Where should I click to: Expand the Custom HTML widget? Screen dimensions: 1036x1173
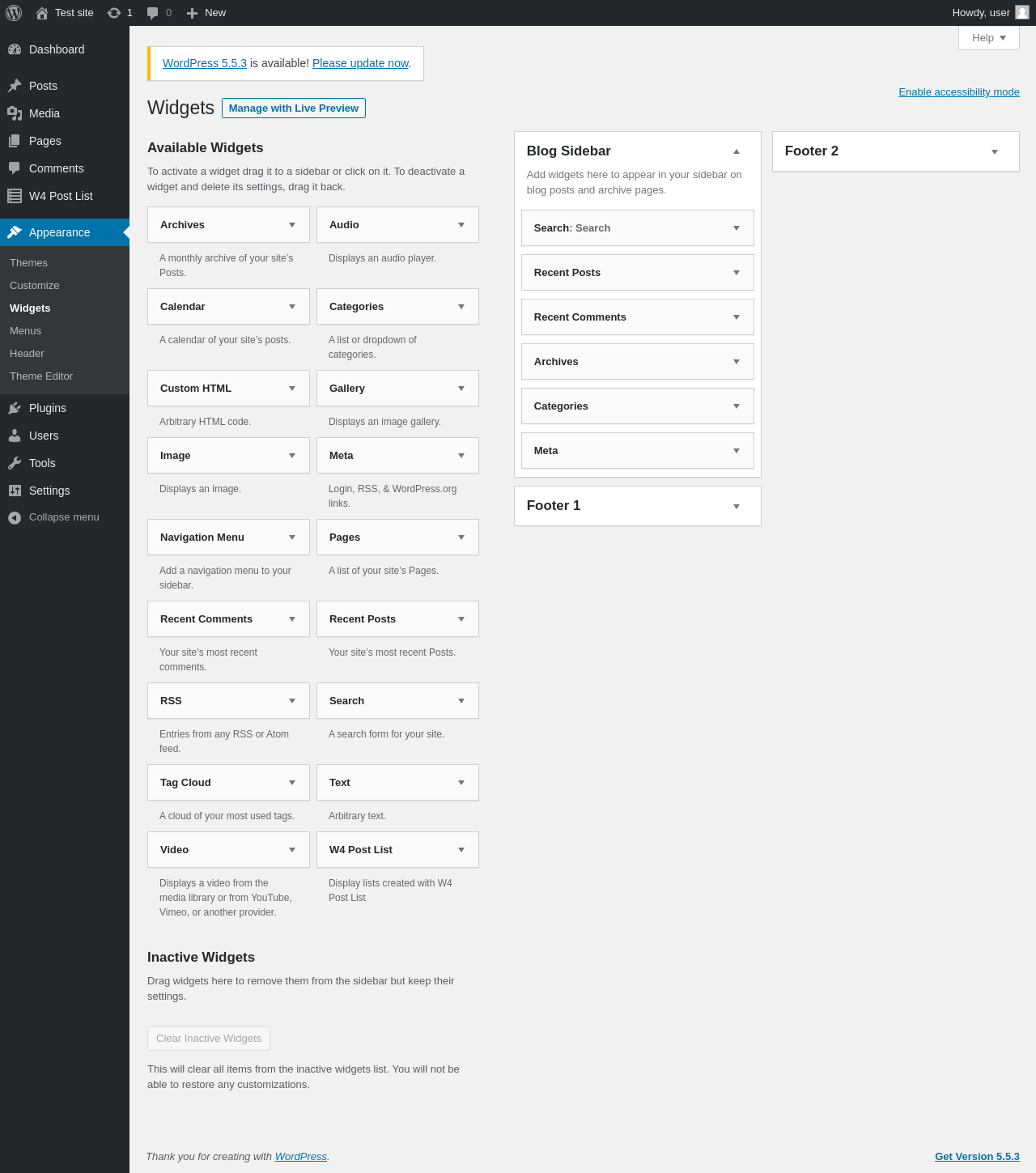click(292, 389)
